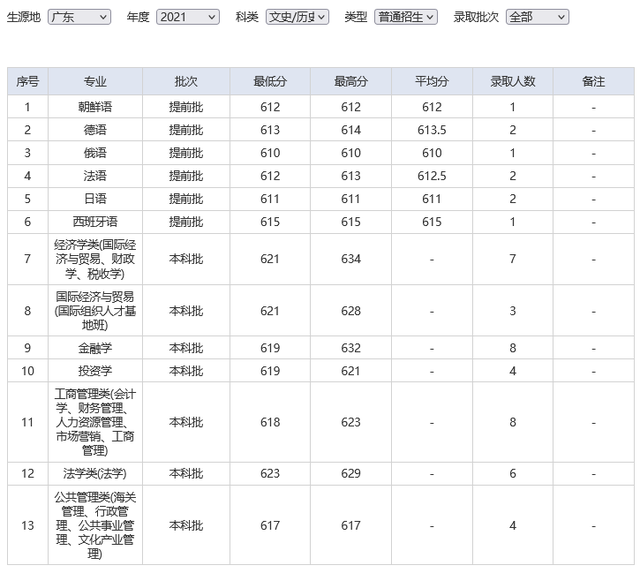The height and width of the screenshot is (573, 640).
Task: Click highest score 628 in row 8
Action: 351,311
